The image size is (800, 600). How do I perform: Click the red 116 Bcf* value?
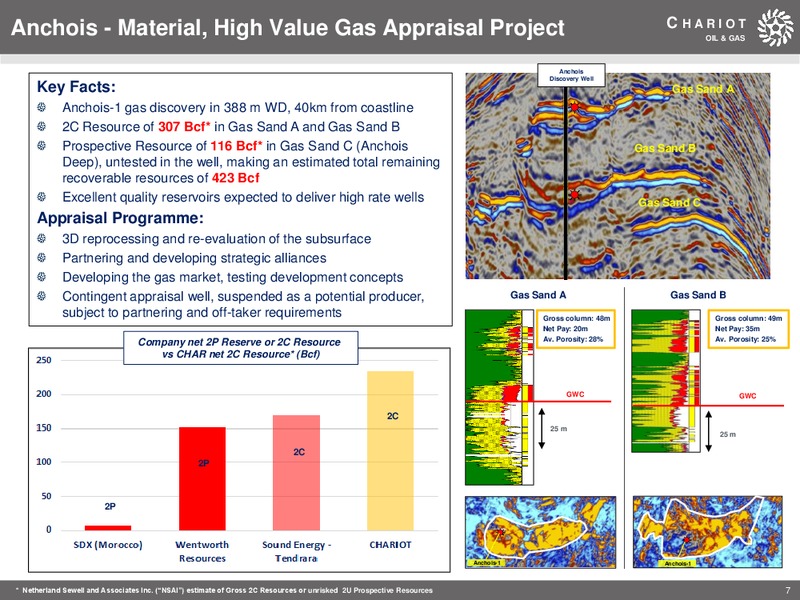click(237, 146)
